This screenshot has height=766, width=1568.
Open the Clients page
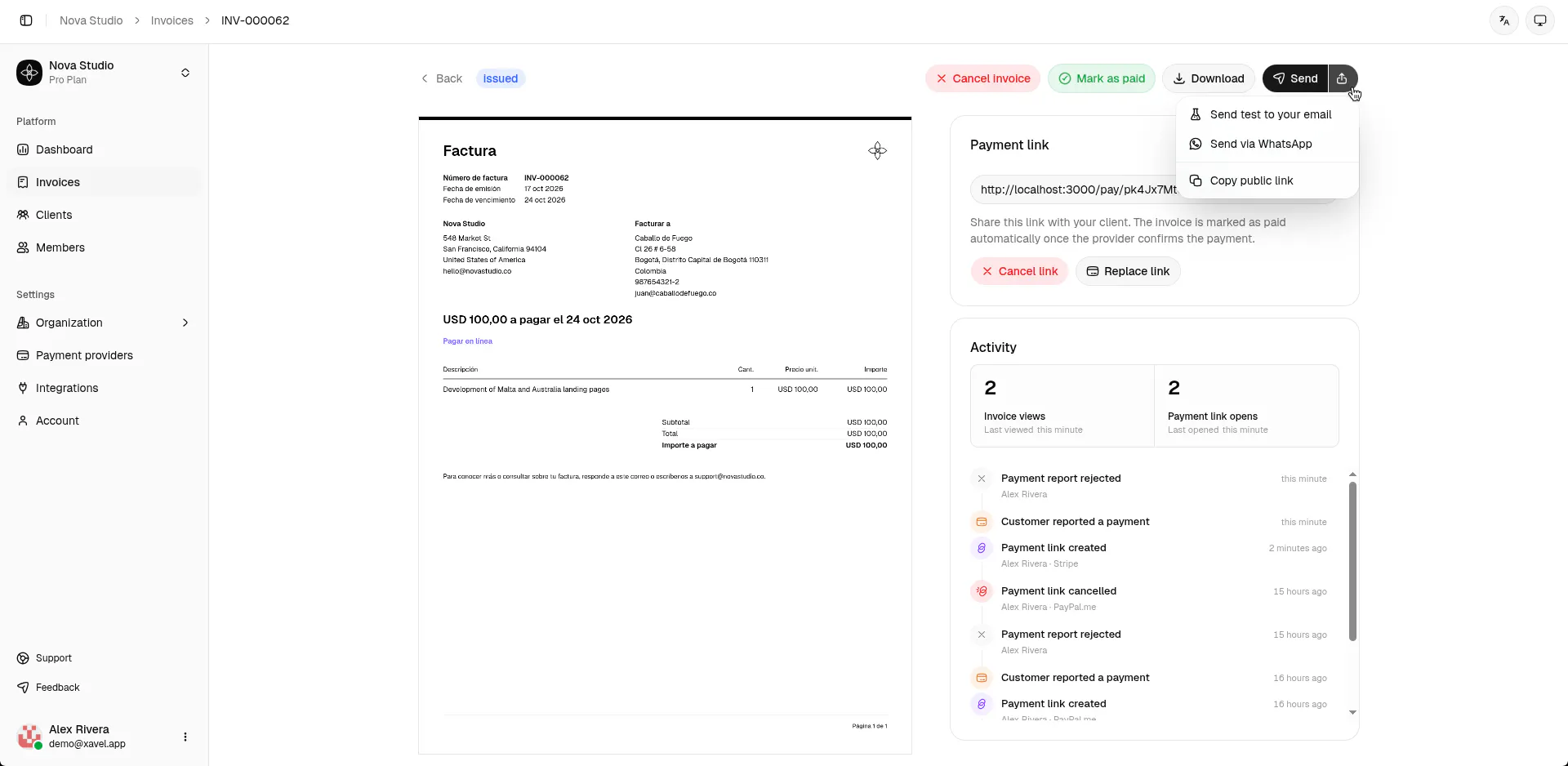[104, 215]
